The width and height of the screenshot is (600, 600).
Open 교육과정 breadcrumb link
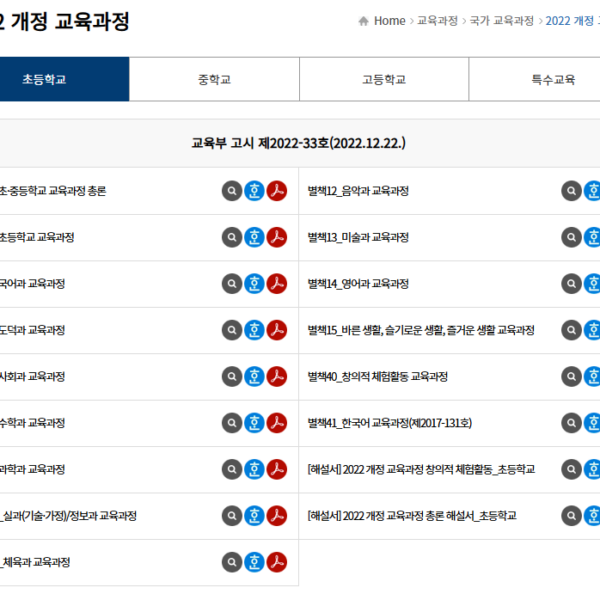click(437, 21)
